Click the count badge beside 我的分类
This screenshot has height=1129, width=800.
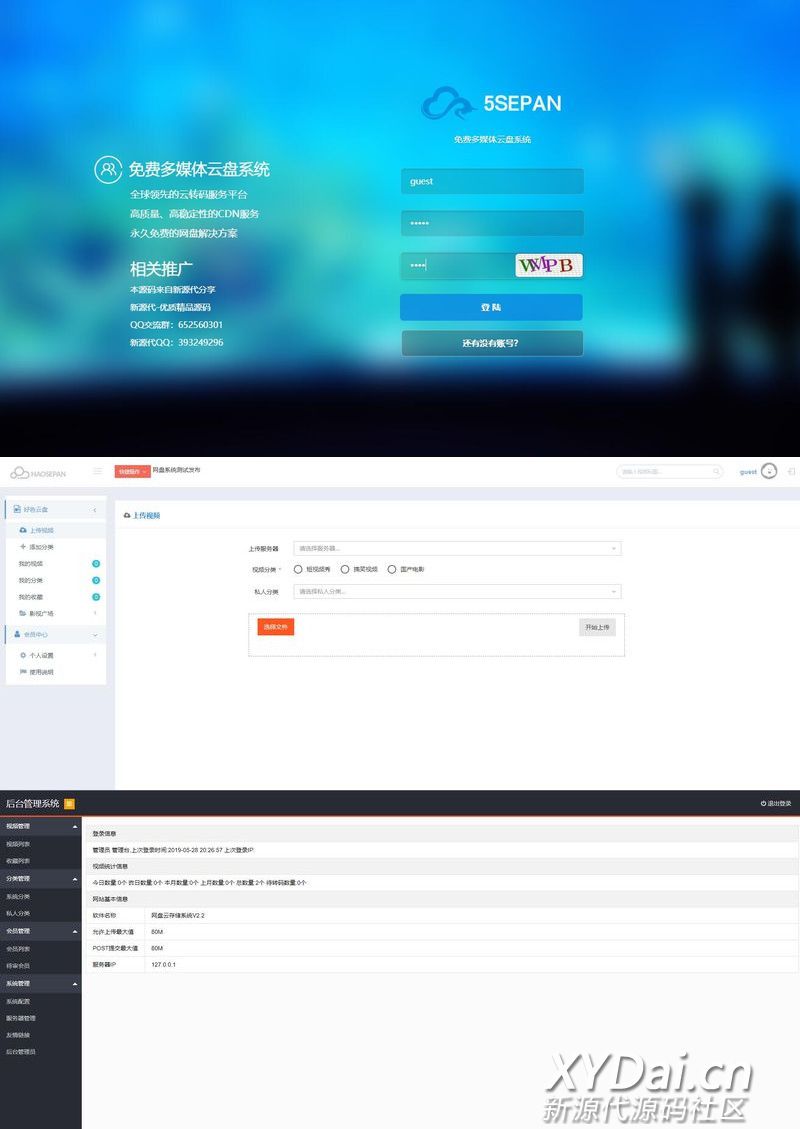click(96, 580)
